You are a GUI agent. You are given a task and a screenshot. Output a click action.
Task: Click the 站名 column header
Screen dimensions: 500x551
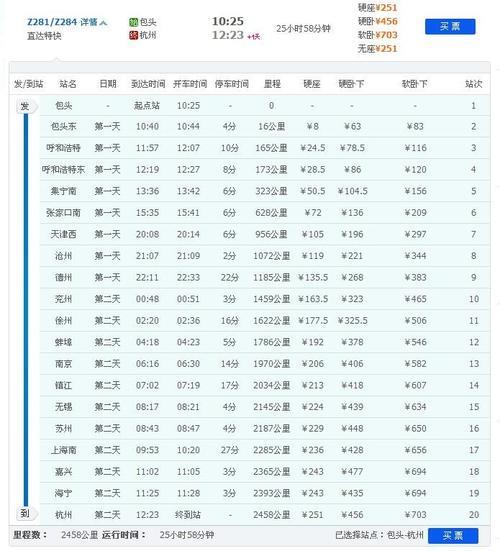pos(68,84)
